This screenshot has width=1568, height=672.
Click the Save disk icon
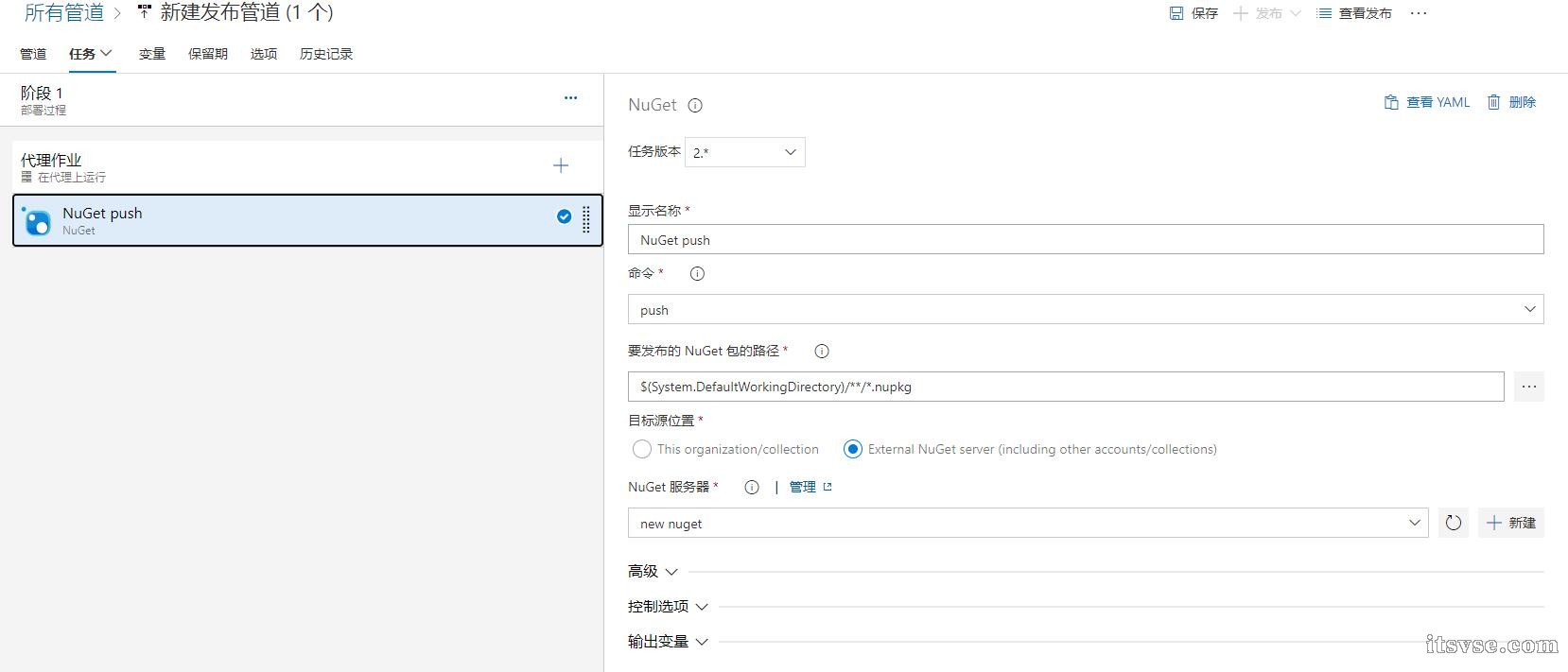tap(1176, 13)
